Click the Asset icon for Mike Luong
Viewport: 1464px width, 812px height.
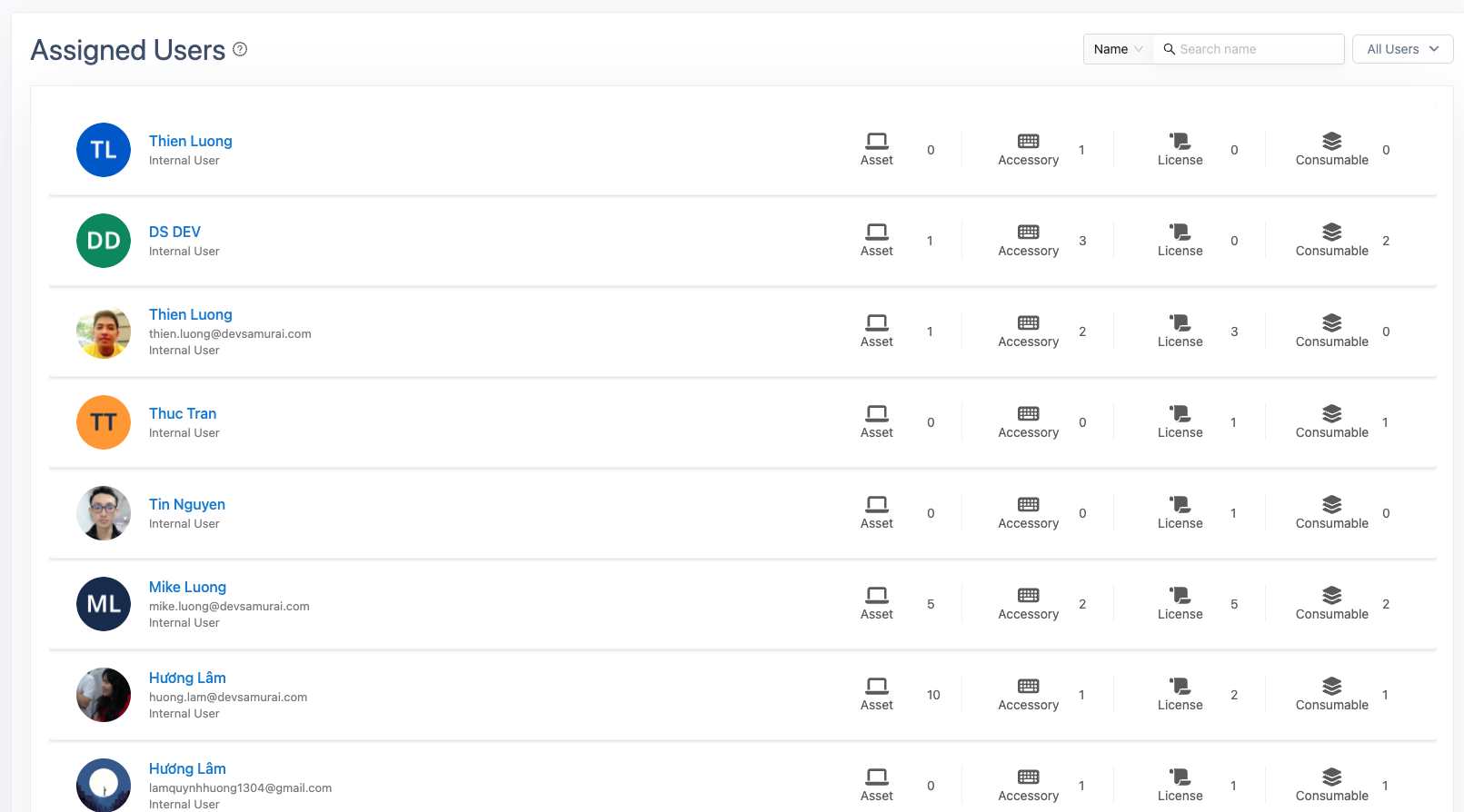click(x=877, y=595)
